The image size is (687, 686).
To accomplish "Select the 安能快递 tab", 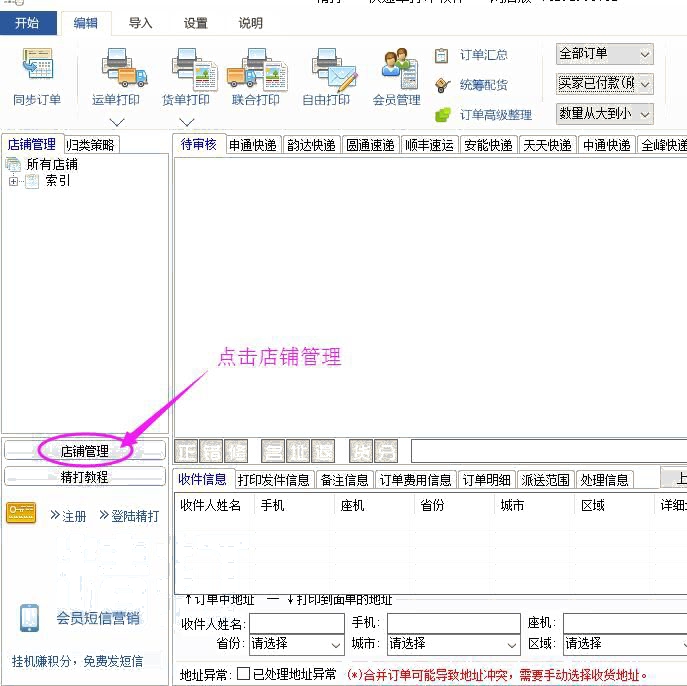I will click(x=489, y=145).
